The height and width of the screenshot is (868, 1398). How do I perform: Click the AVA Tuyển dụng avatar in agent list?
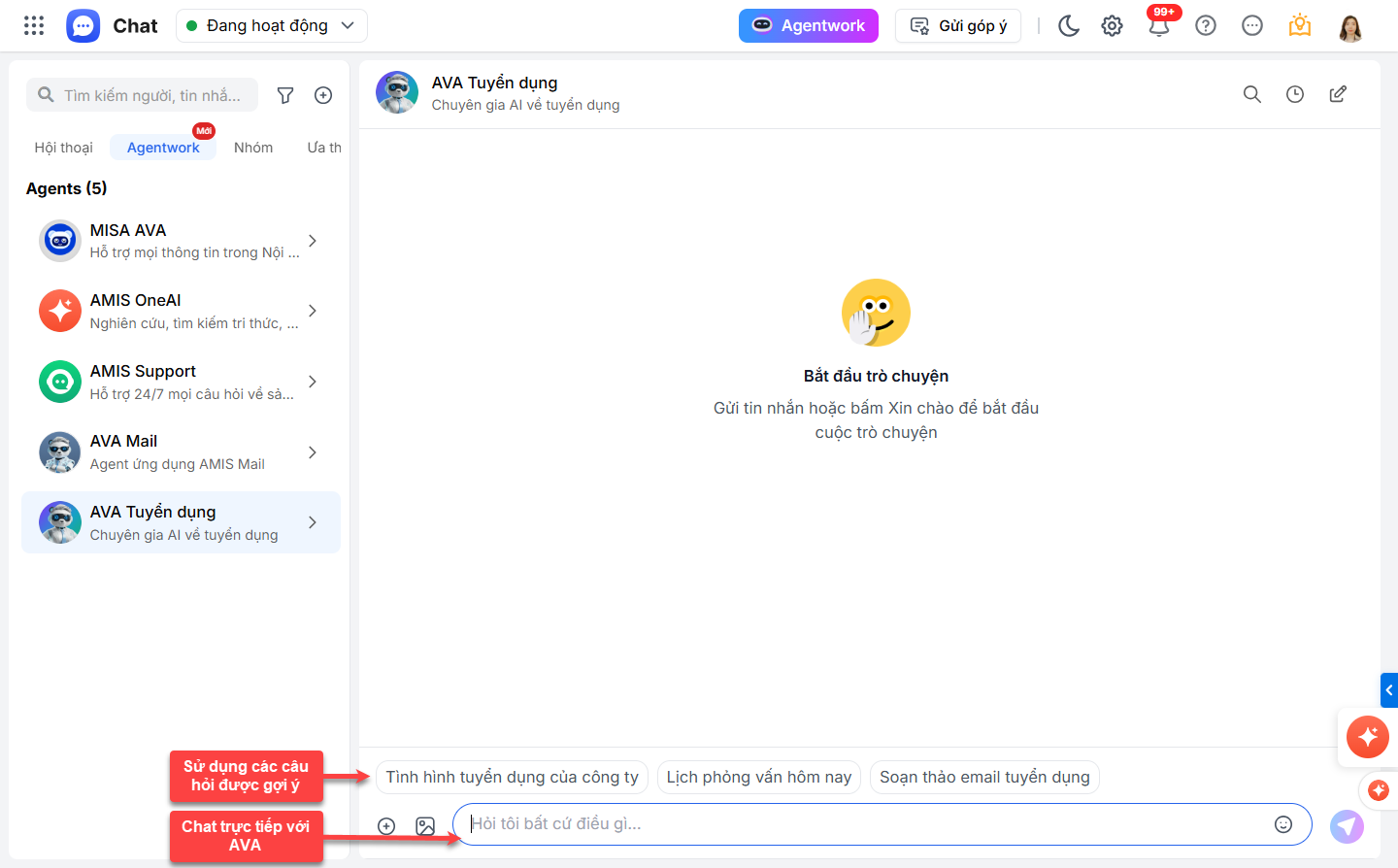[x=60, y=522]
